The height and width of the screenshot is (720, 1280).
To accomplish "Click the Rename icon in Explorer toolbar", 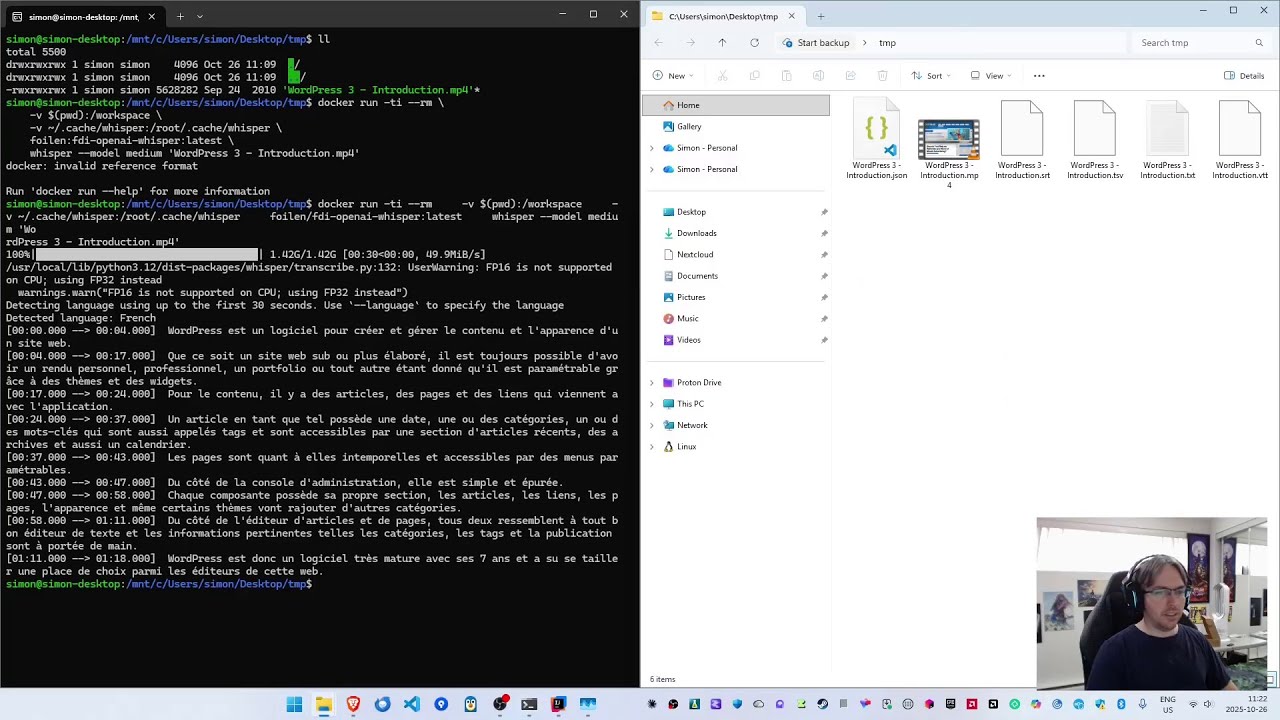I will pyautogui.click(x=818, y=76).
